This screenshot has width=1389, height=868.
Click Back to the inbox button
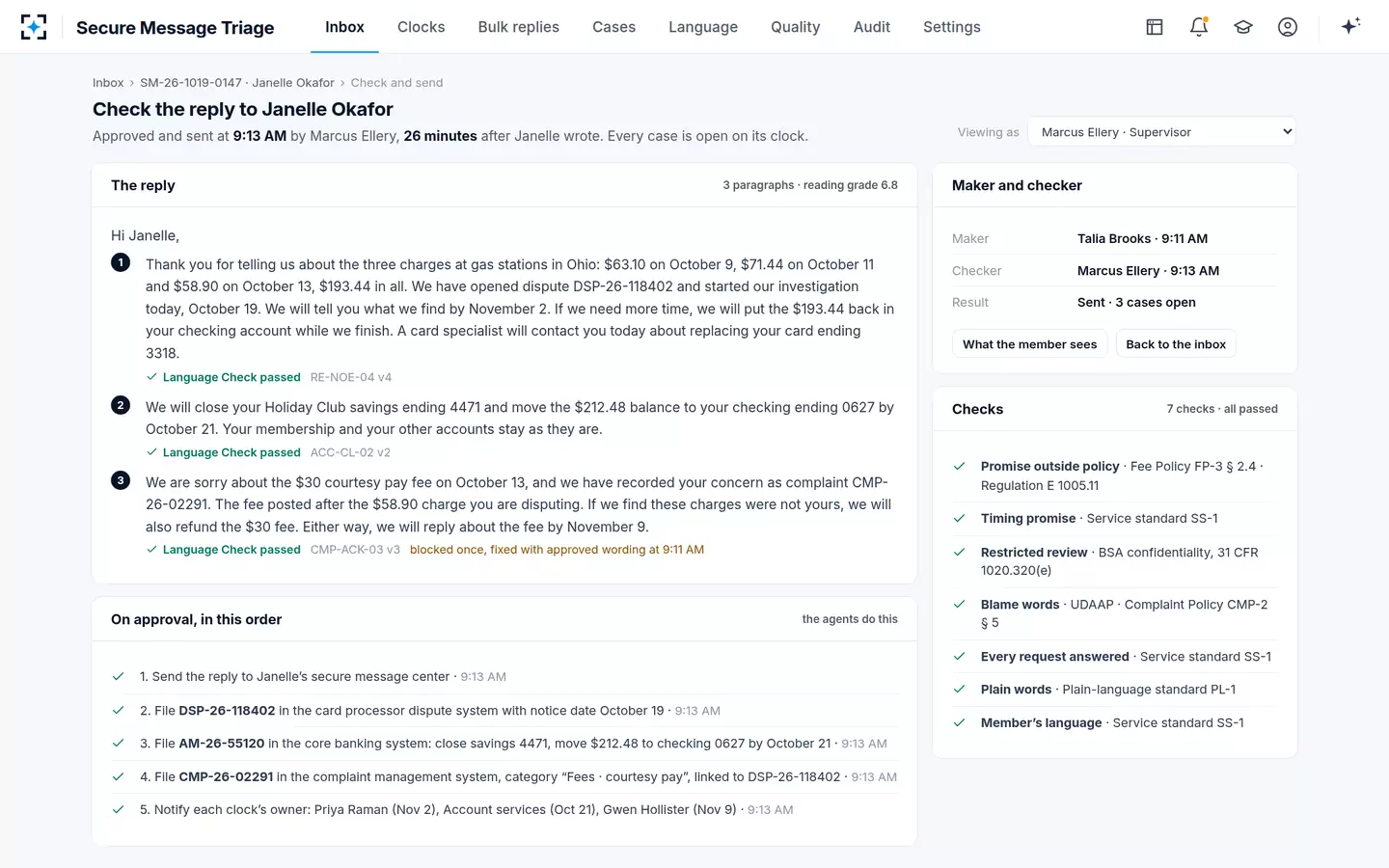click(x=1176, y=344)
